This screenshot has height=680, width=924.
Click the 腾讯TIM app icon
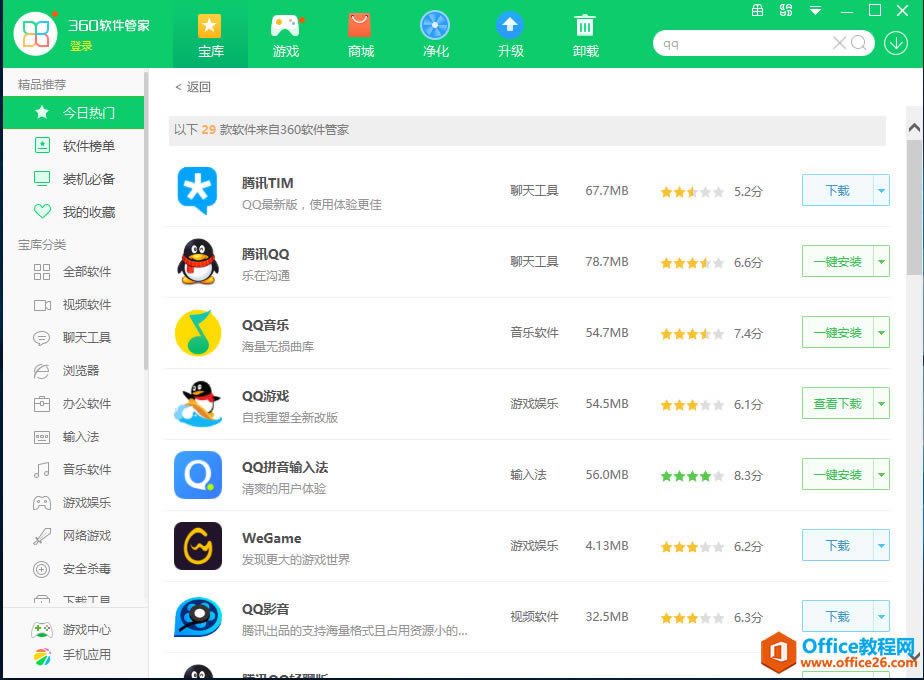point(197,191)
